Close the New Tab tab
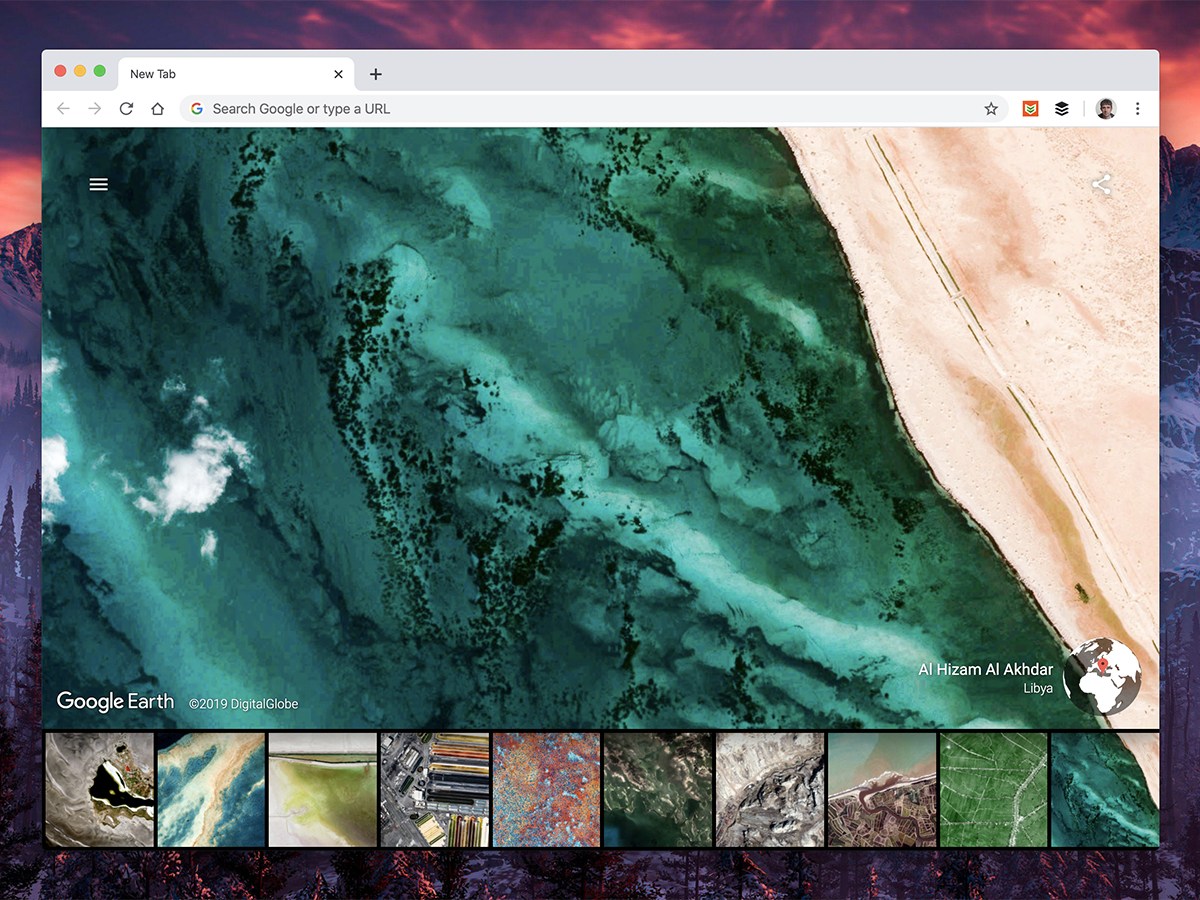The image size is (1200, 900). (338, 74)
